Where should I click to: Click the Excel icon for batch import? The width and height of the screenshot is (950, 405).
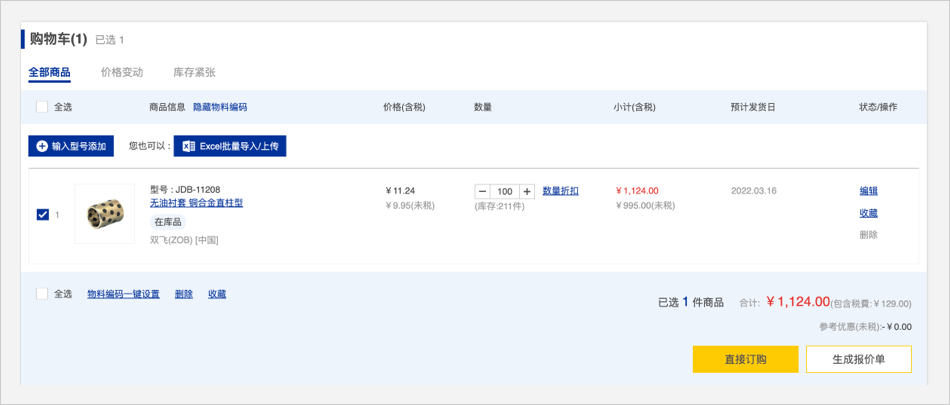pos(188,146)
